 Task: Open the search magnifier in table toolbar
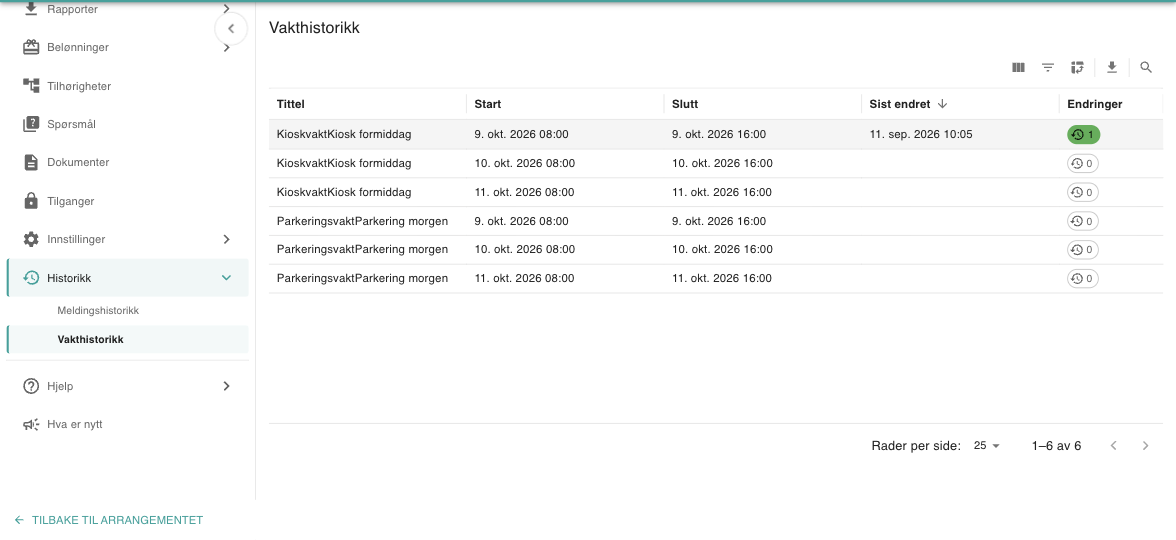coord(1145,68)
